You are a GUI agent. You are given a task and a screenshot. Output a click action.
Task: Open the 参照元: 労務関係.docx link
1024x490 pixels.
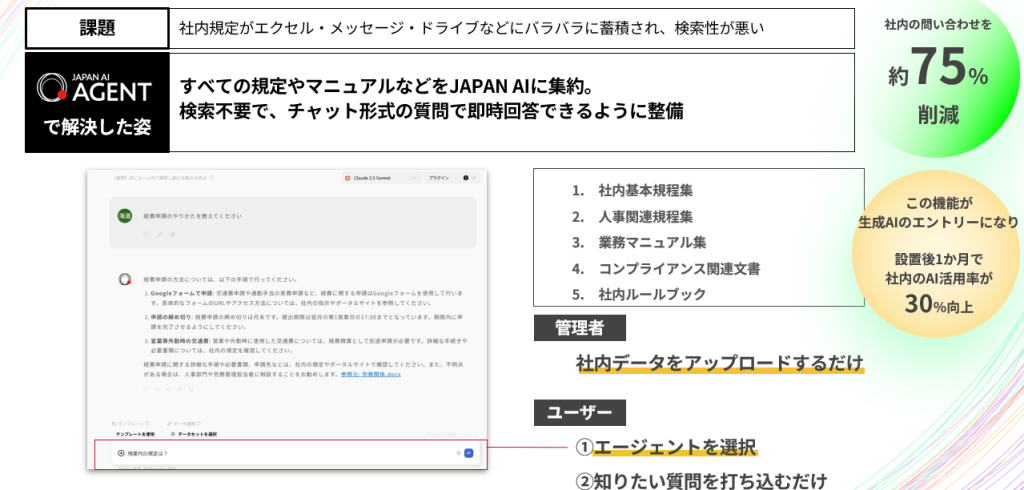[x=371, y=375]
